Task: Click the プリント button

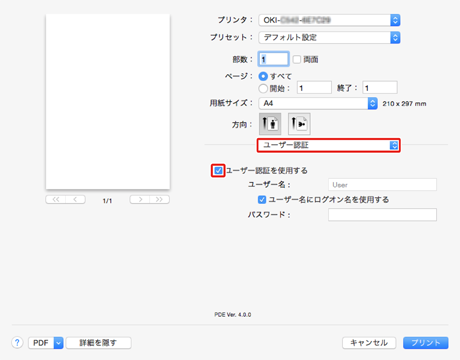Action: (x=426, y=343)
